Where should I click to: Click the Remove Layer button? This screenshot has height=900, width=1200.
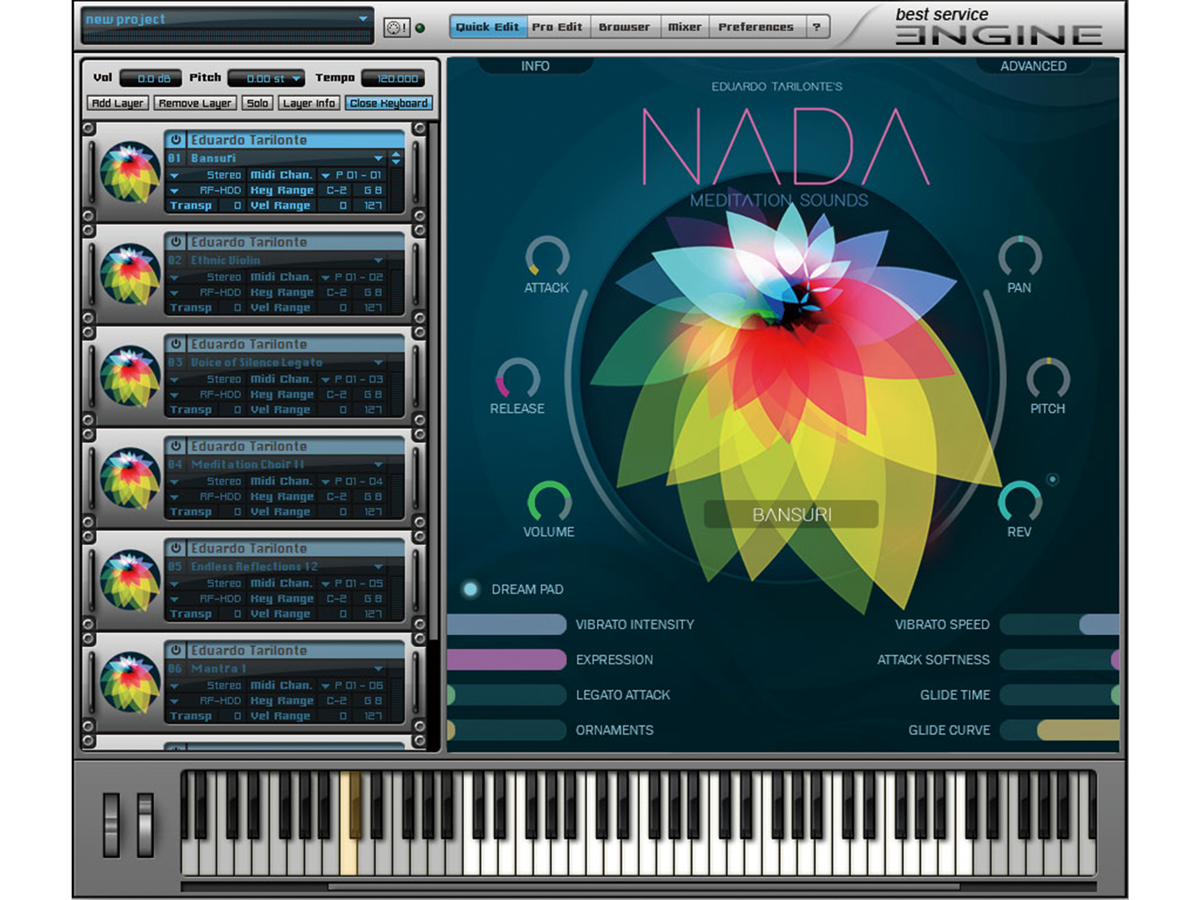(x=196, y=103)
